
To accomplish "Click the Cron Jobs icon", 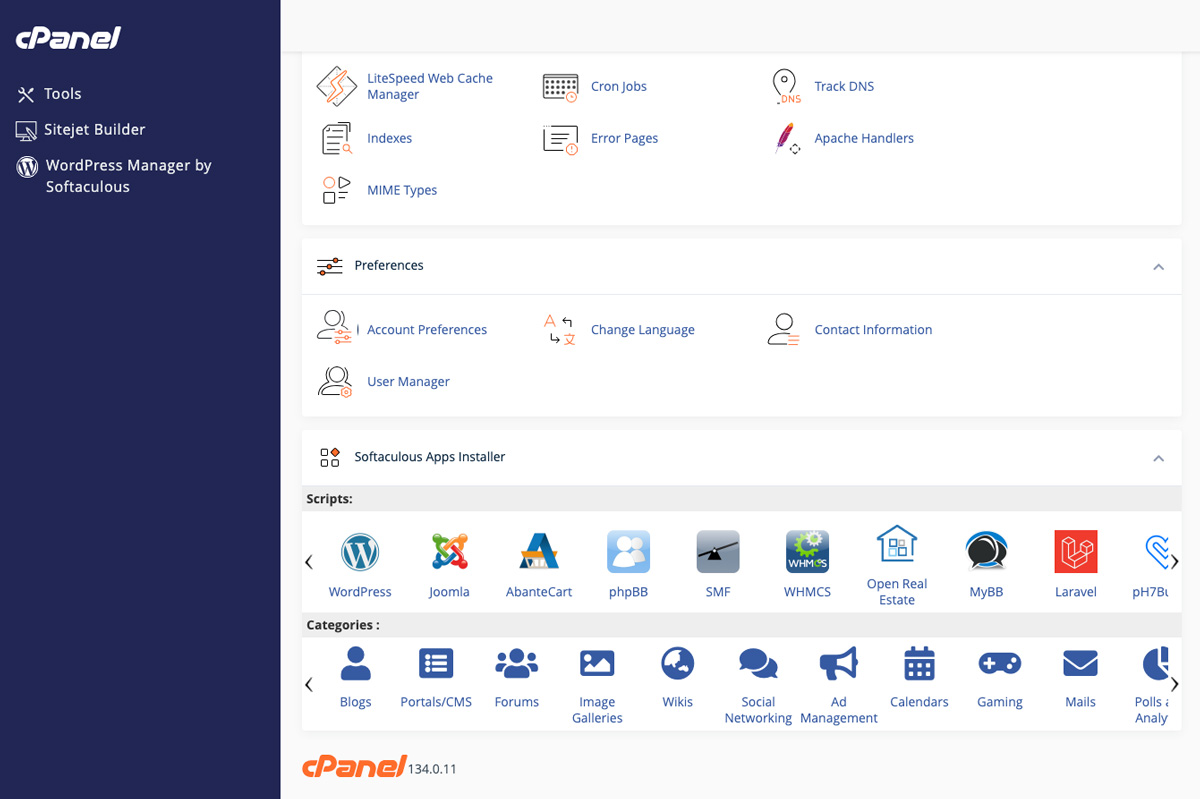I will [x=560, y=87].
